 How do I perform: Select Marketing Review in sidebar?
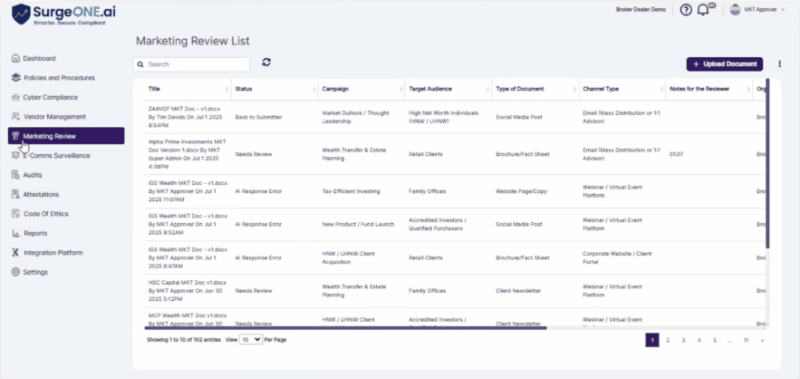[66, 136]
